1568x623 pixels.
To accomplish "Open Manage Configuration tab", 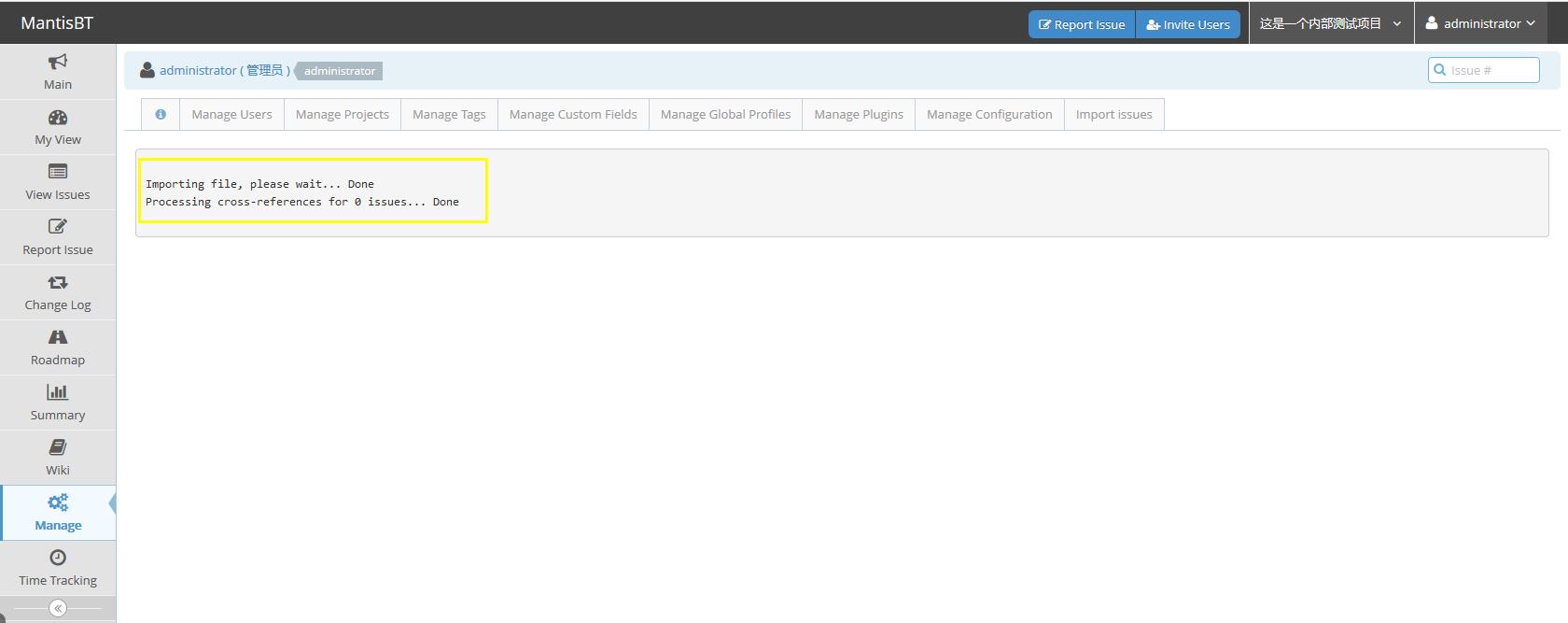I will pyautogui.click(x=988, y=114).
